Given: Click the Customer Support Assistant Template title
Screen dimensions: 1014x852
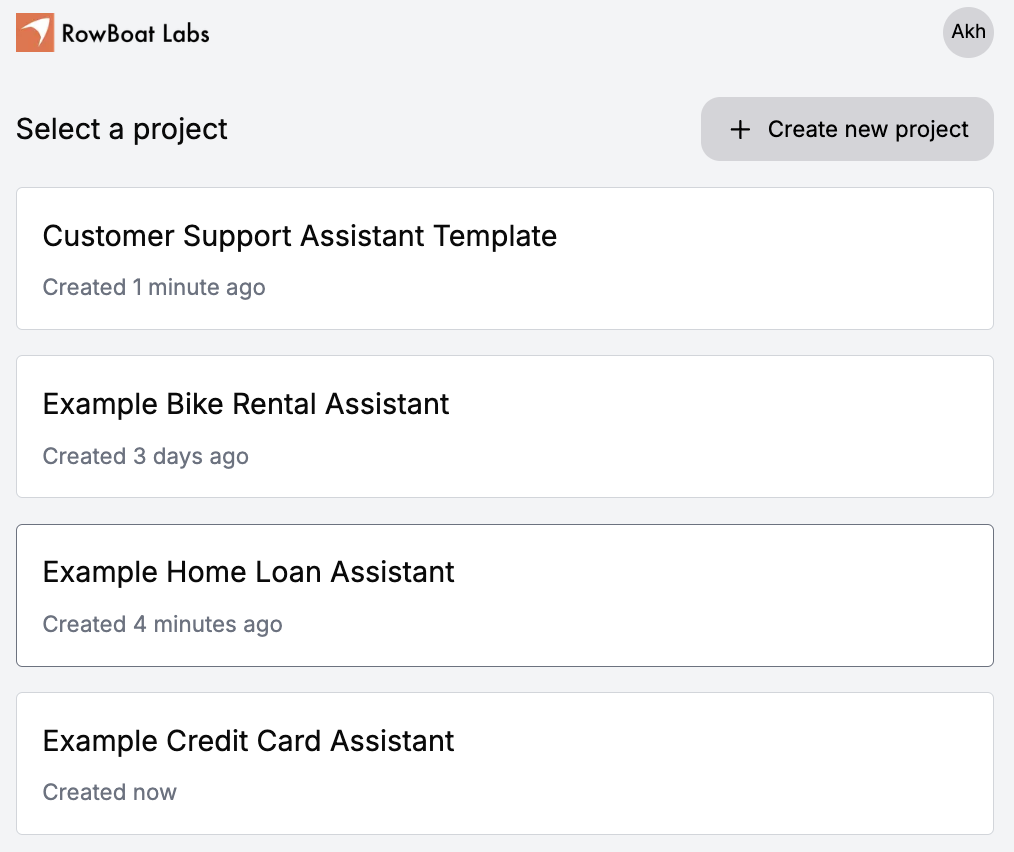Looking at the screenshot, I should click(x=299, y=236).
